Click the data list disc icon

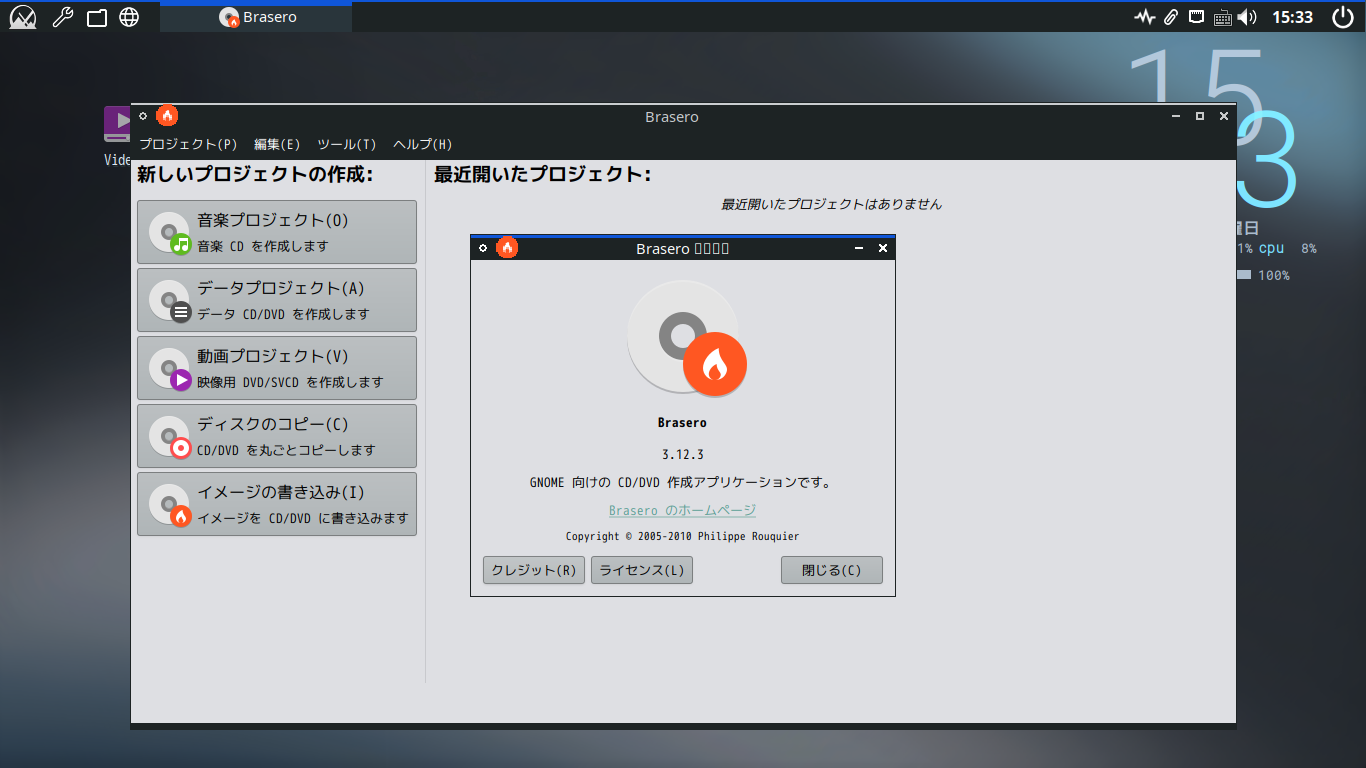point(169,300)
